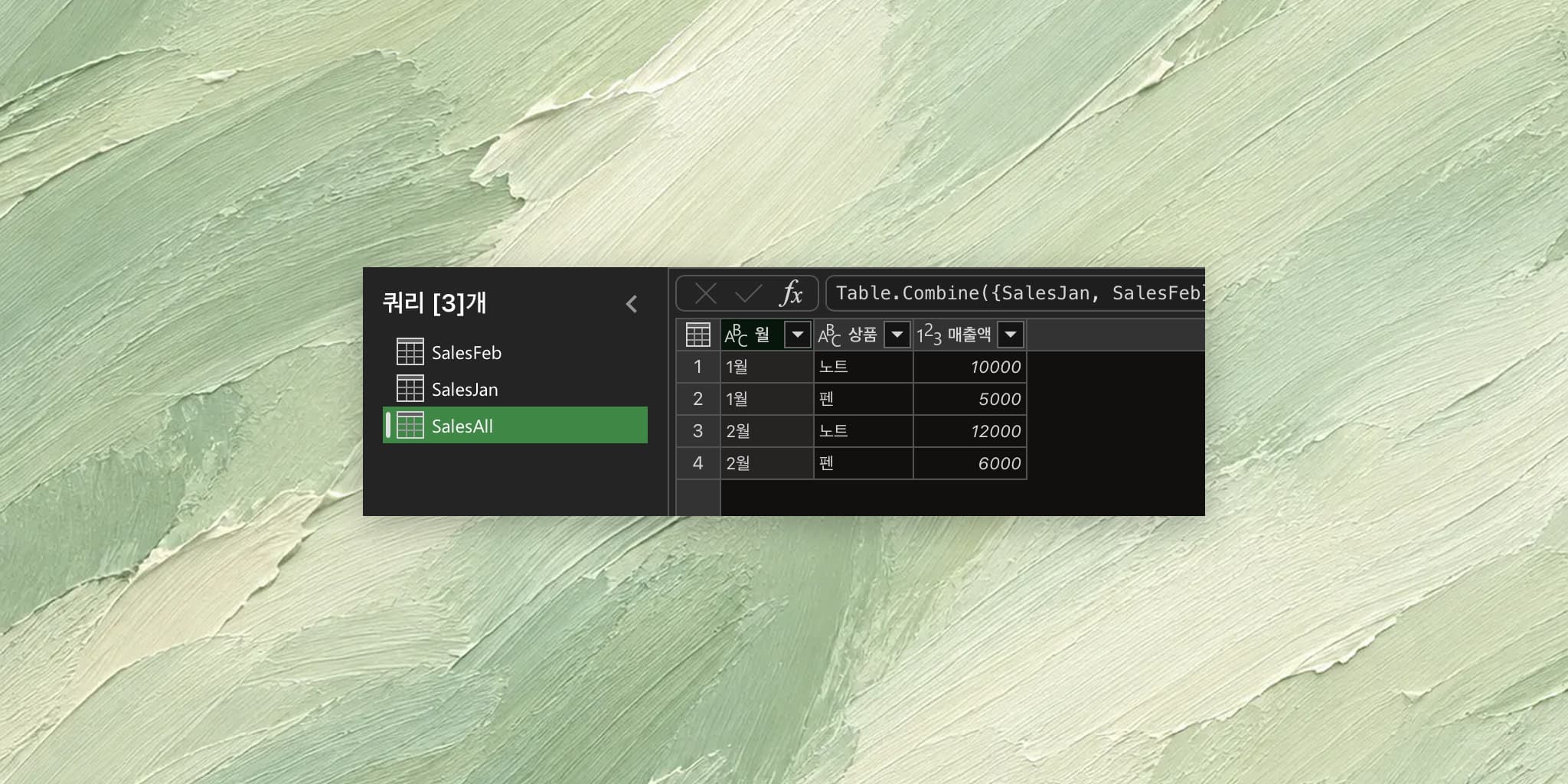Click the cell with value 10000

(970, 367)
